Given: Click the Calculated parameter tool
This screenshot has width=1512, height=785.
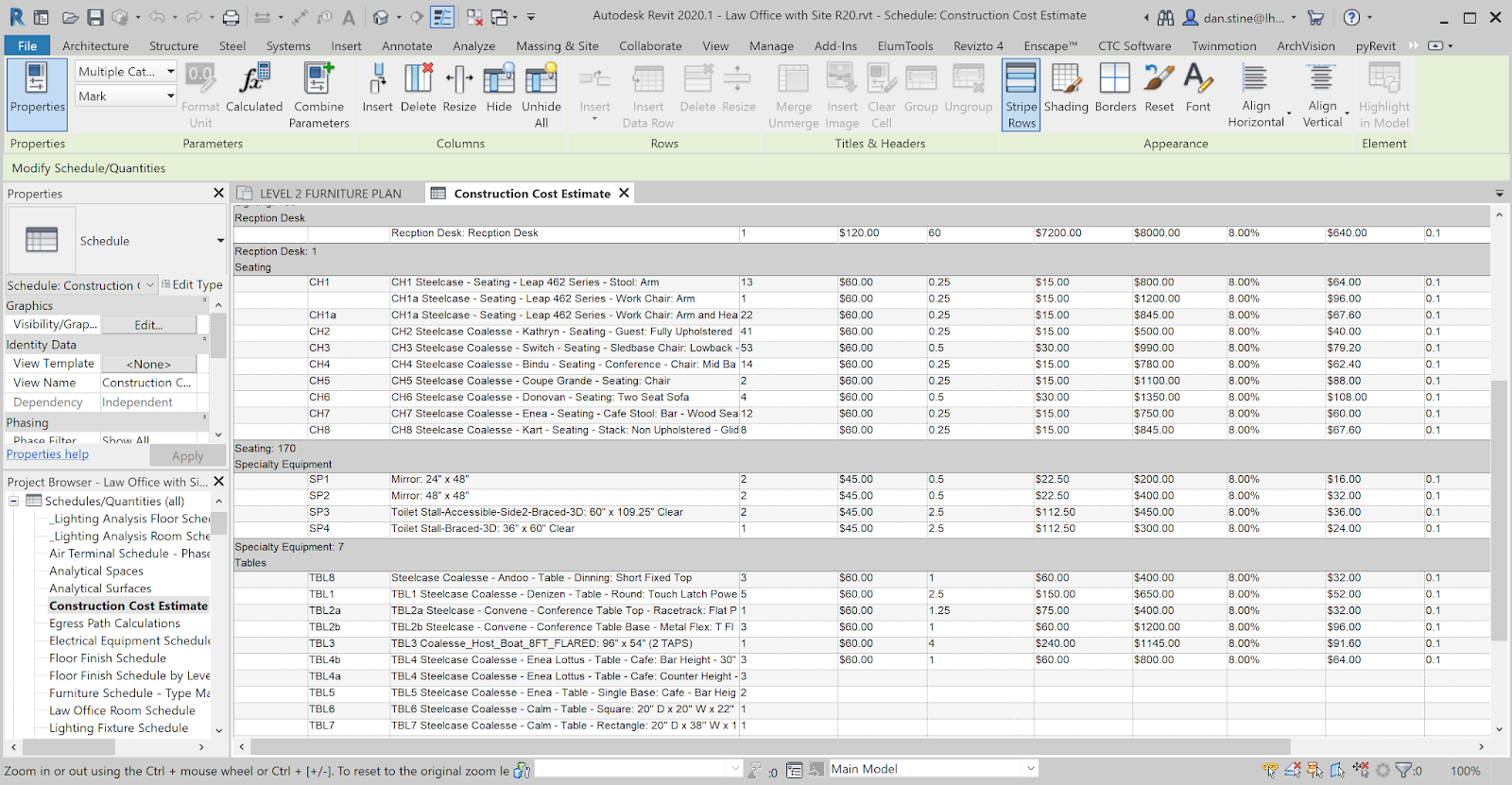Looking at the screenshot, I should 254,90.
